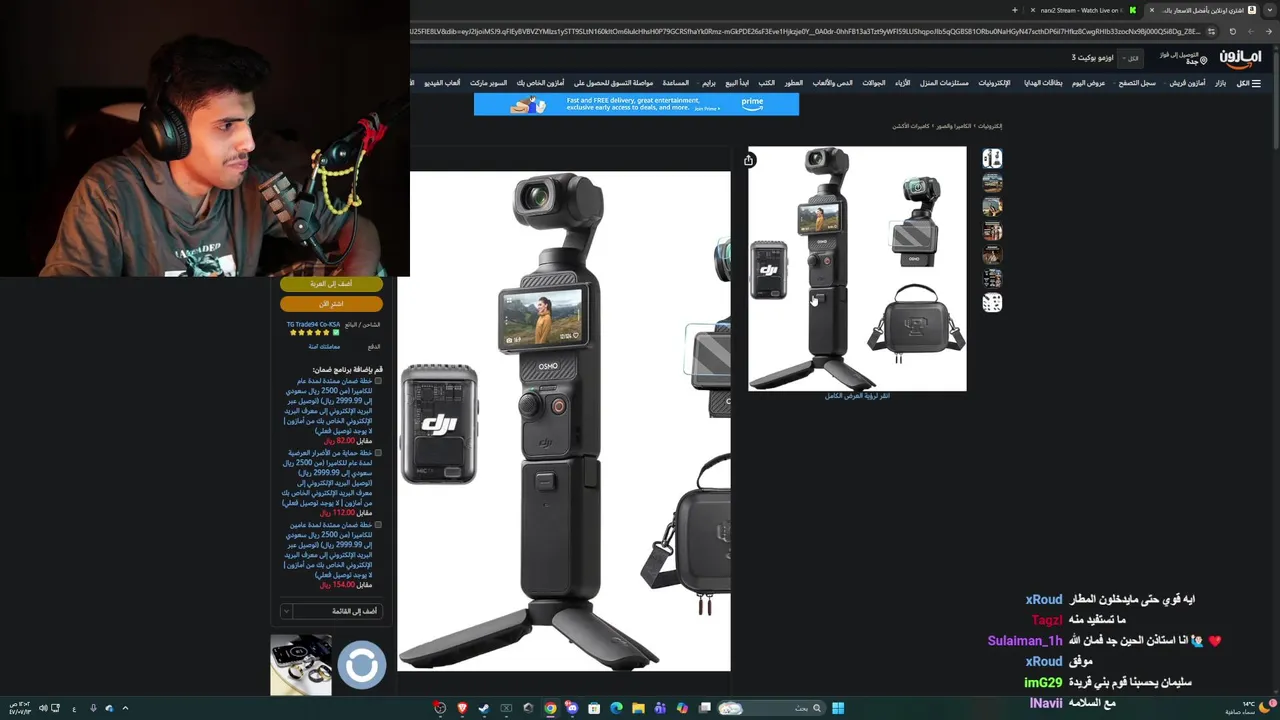Click the main DJI Osmo Pocket product image

857,268
